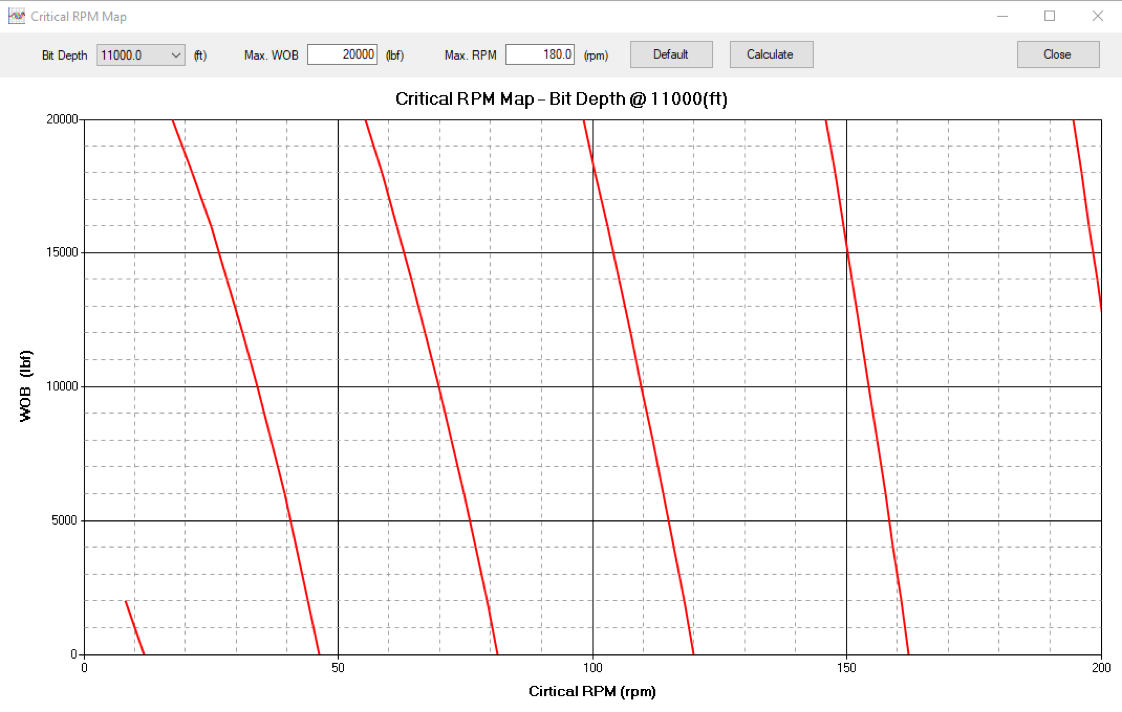The width and height of the screenshot is (1122, 712).
Task: Click the 'Cirtical RPM (rpm)' horizontal axis label
Action: [x=592, y=691]
